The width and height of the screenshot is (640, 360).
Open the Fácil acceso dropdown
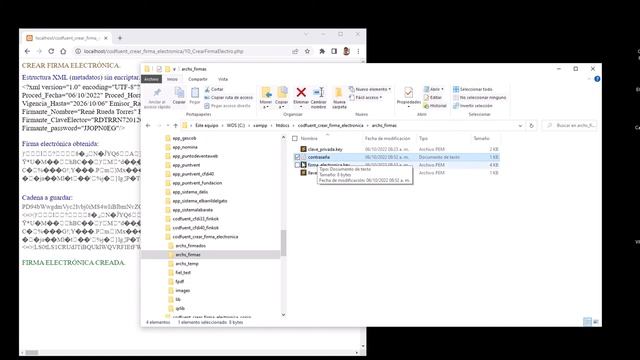(x=366, y=98)
